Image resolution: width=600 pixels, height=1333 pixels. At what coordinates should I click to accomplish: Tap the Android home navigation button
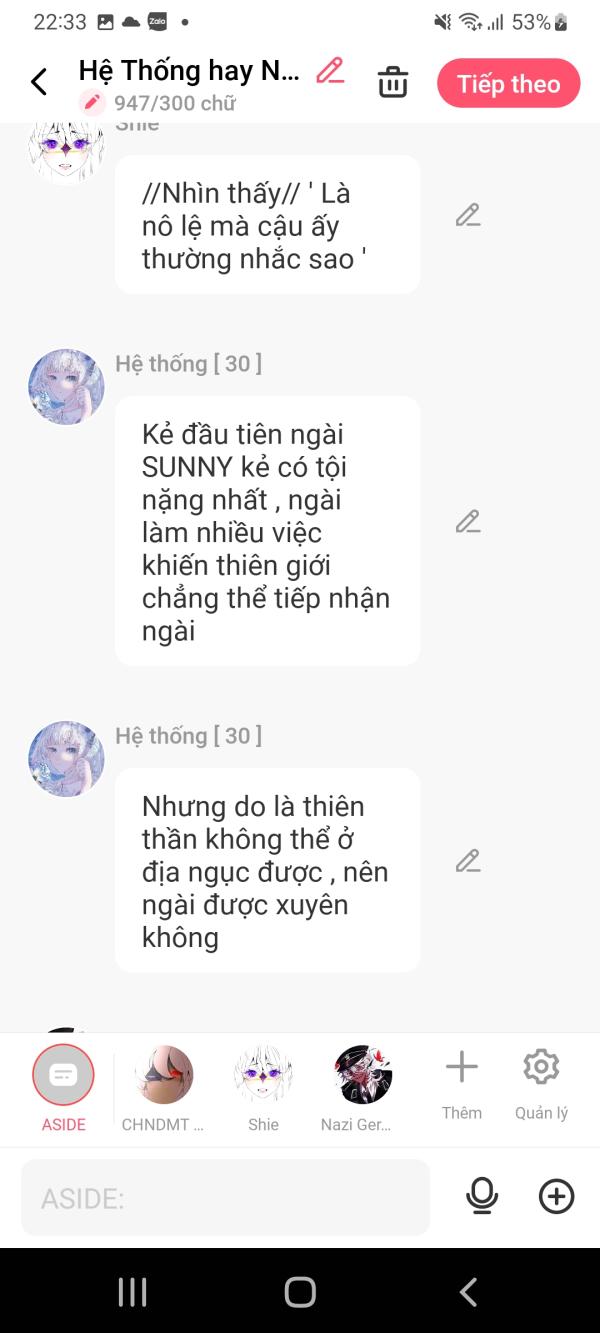point(300,1292)
